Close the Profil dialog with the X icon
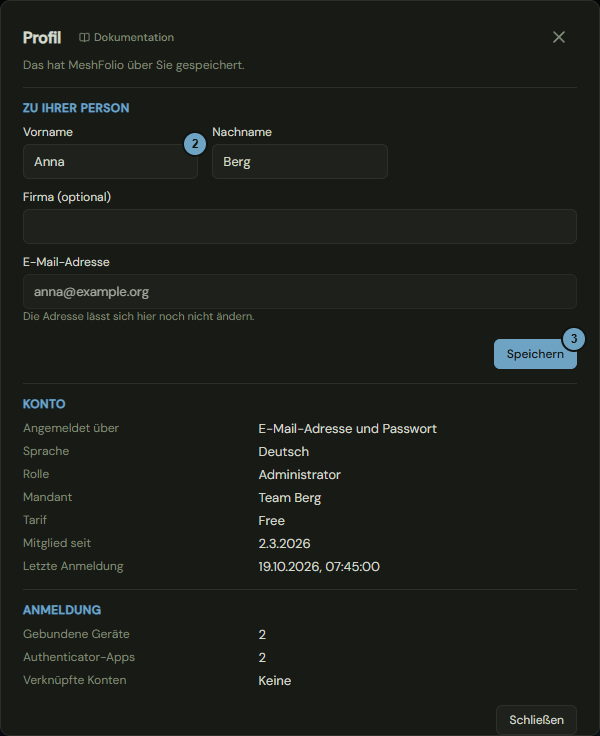This screenshot has width=600, height=736. coord(559,37)
